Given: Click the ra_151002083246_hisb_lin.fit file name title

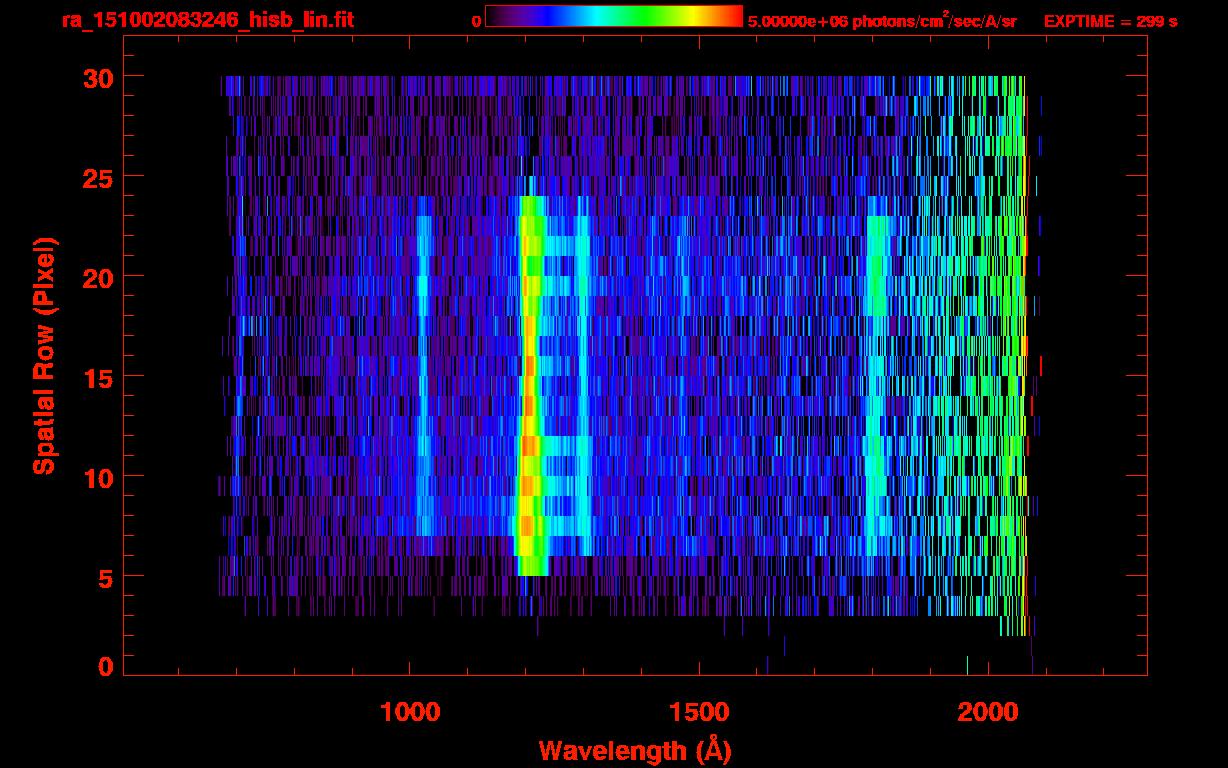Looking at the screenshot, I should click(x=207, y=20).
